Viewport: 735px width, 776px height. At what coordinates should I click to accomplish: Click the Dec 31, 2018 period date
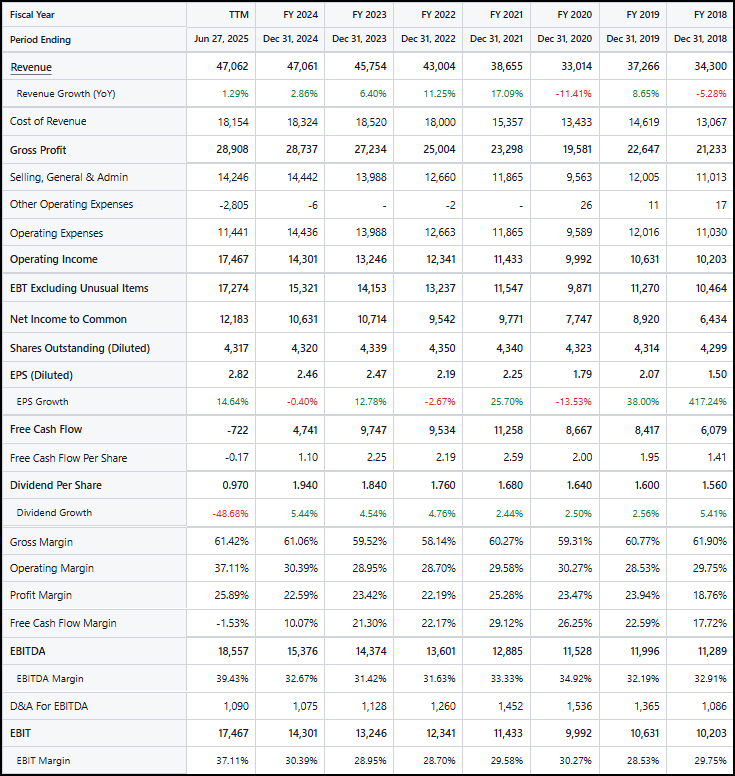tap(700, 39)
